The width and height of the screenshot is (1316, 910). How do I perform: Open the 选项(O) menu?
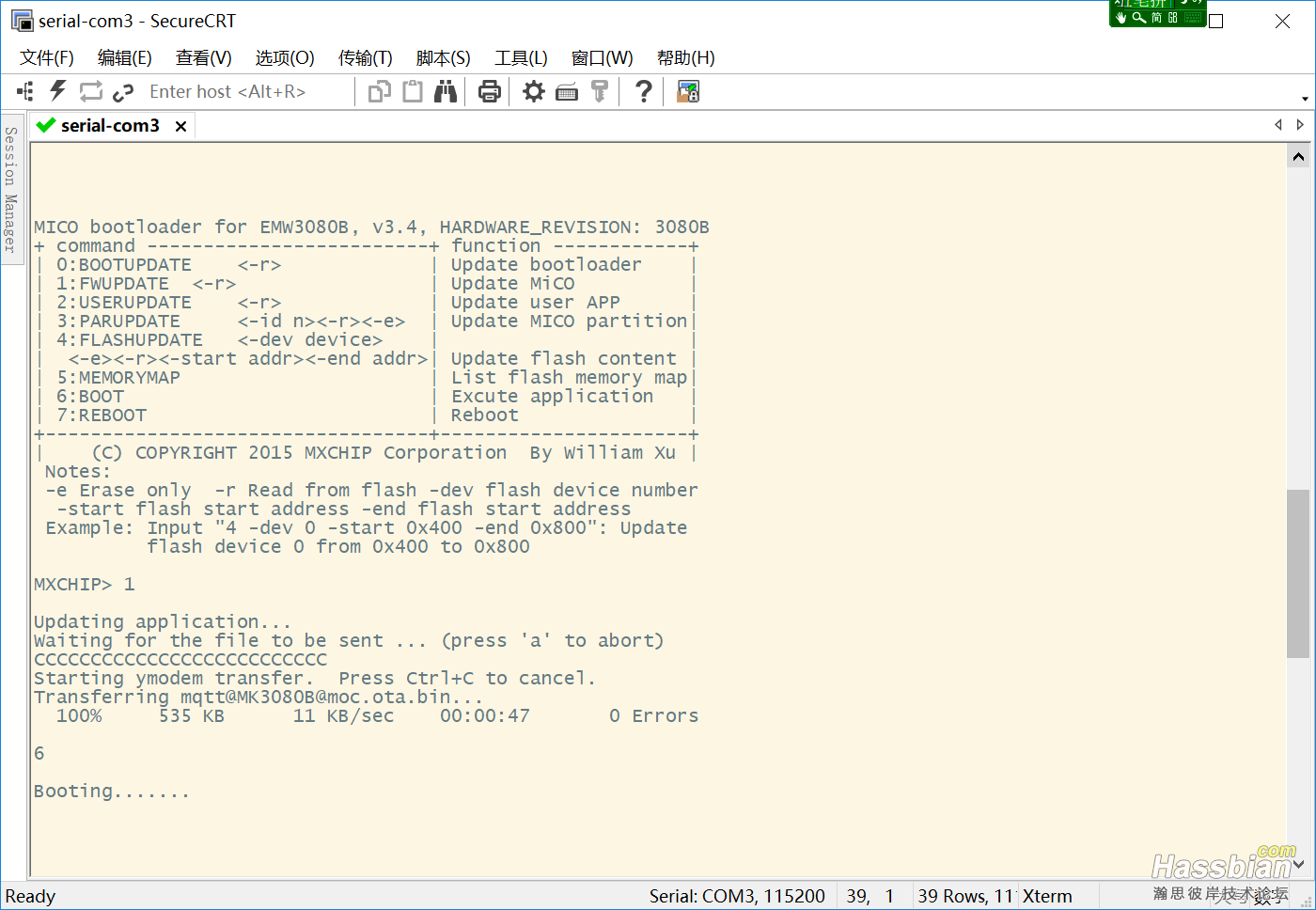pyautogui.click(x=285, y=58)
